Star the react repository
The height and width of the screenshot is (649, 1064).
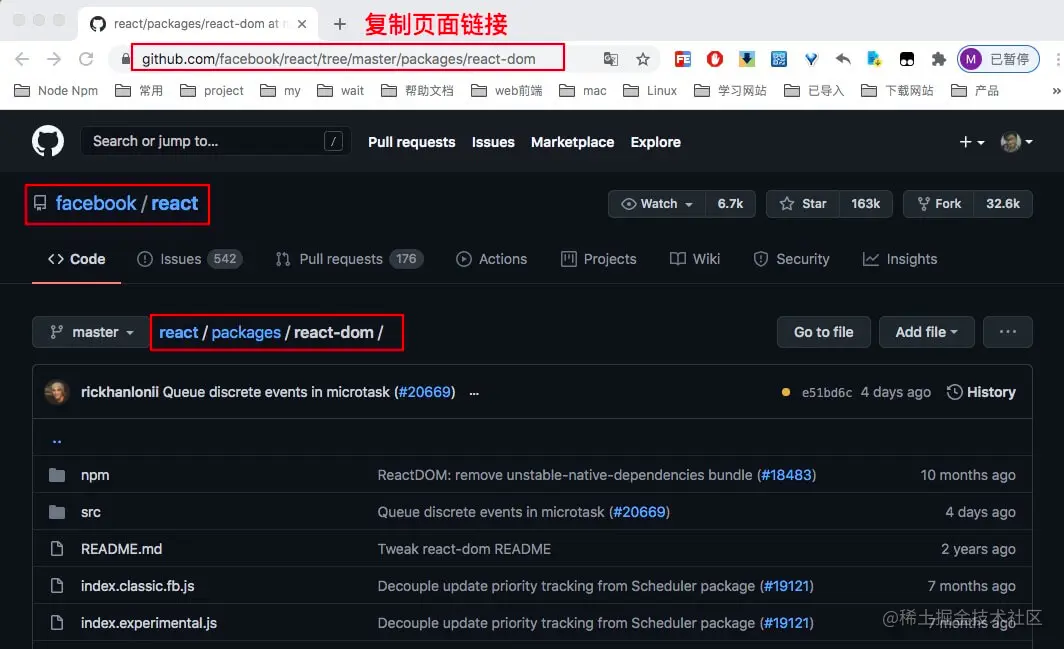(803, 204)
